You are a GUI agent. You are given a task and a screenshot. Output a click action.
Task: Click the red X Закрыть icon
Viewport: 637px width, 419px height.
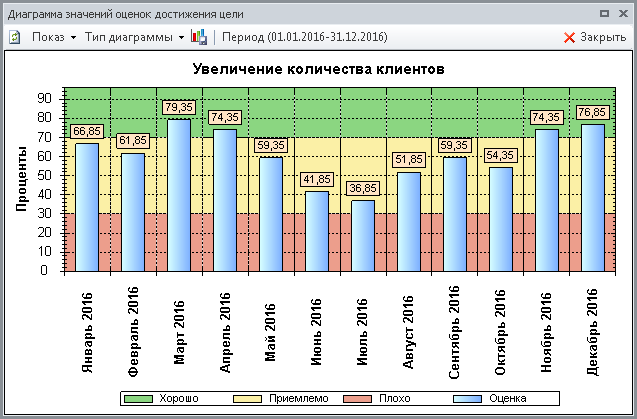point(570,37)
